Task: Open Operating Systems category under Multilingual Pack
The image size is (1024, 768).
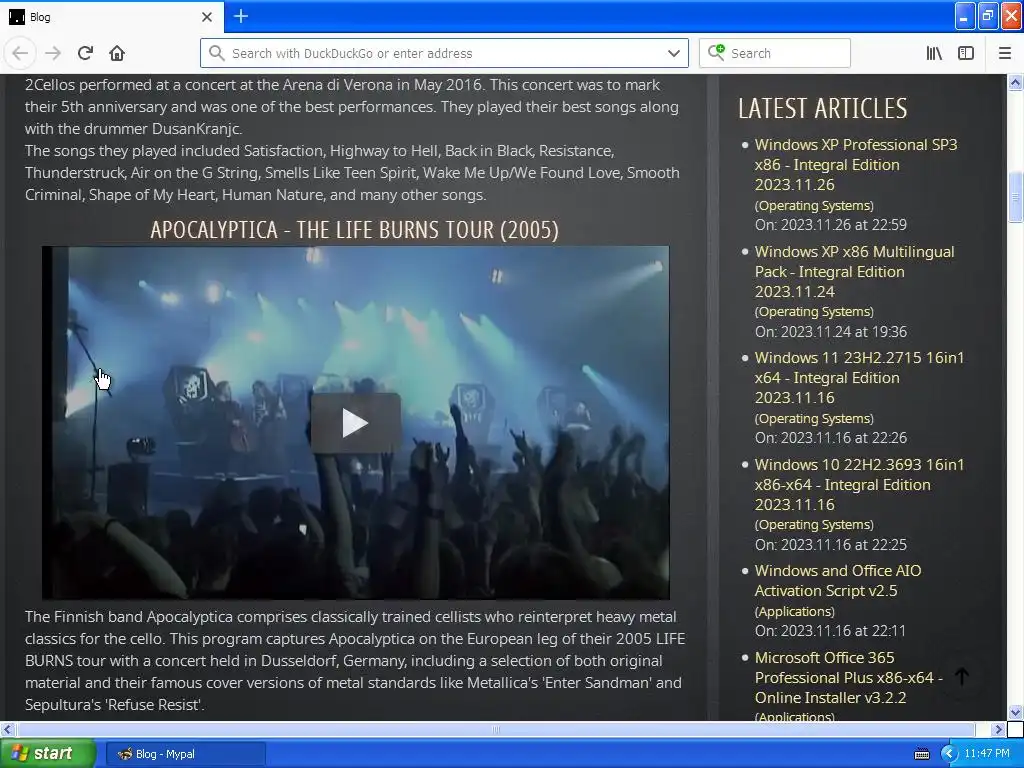Action: click(814, 312)
